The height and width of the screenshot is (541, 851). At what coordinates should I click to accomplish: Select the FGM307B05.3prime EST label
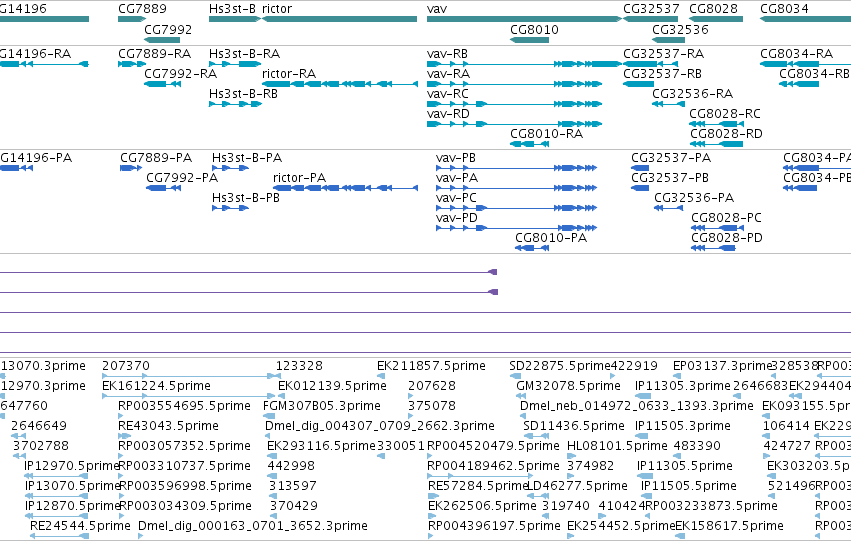322,406
